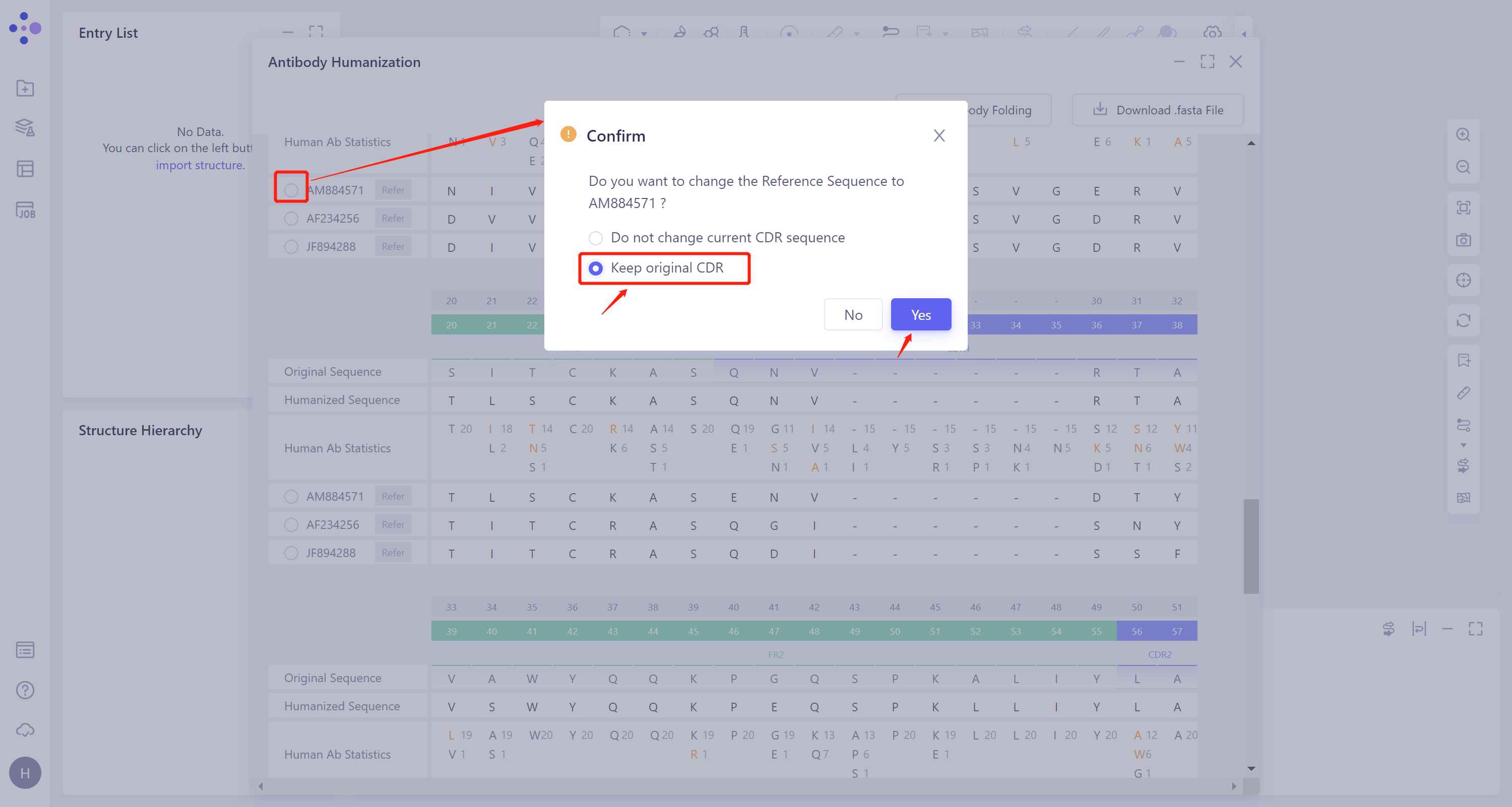Click the cloud sync sidebar icon
The height and width of the screenshot is (807, 1512).
[25, 730]
